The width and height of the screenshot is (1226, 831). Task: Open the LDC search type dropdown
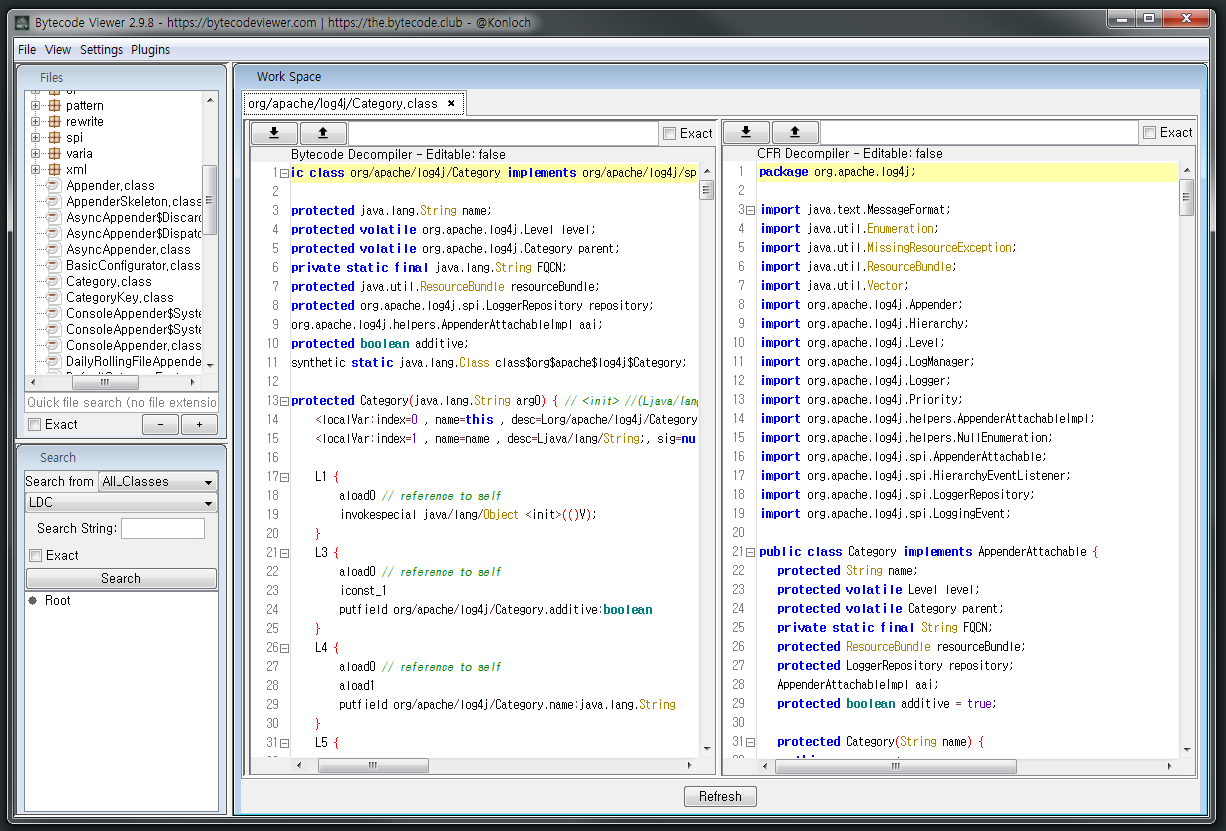[121, 503]
